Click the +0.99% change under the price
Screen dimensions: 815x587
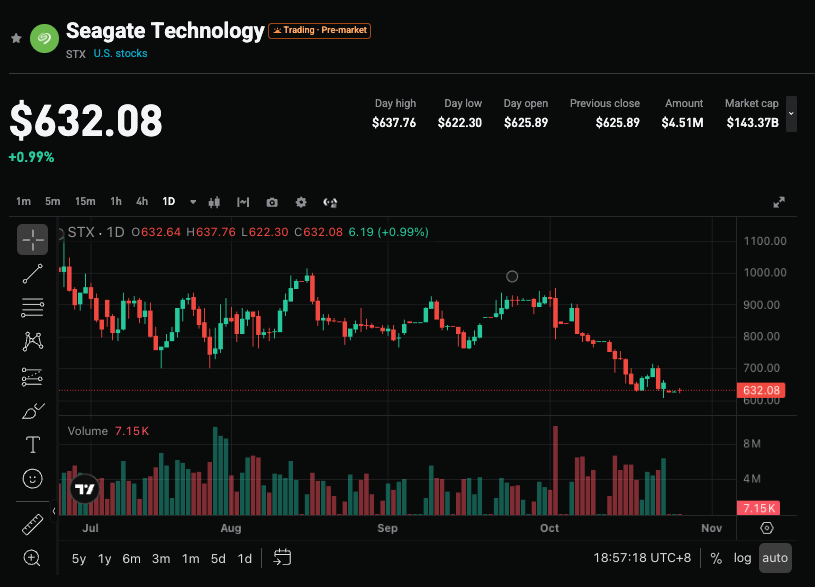click(x=31, y=158)
